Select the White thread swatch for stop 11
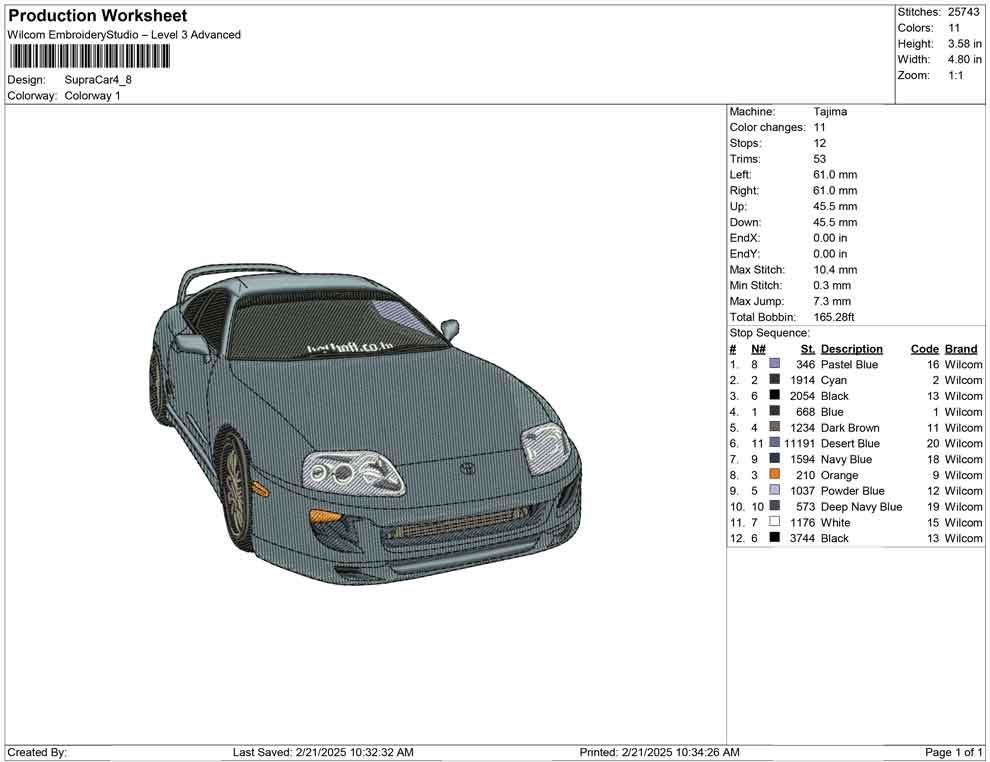This screenshot has height=762, width=990. [x=775, y=522]
